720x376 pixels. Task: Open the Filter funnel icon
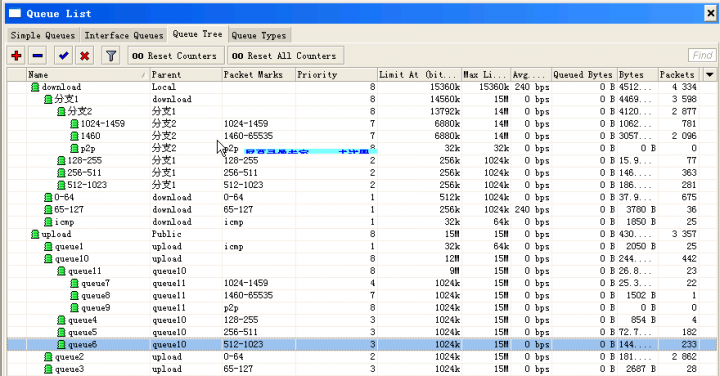[x=111, y=56]
